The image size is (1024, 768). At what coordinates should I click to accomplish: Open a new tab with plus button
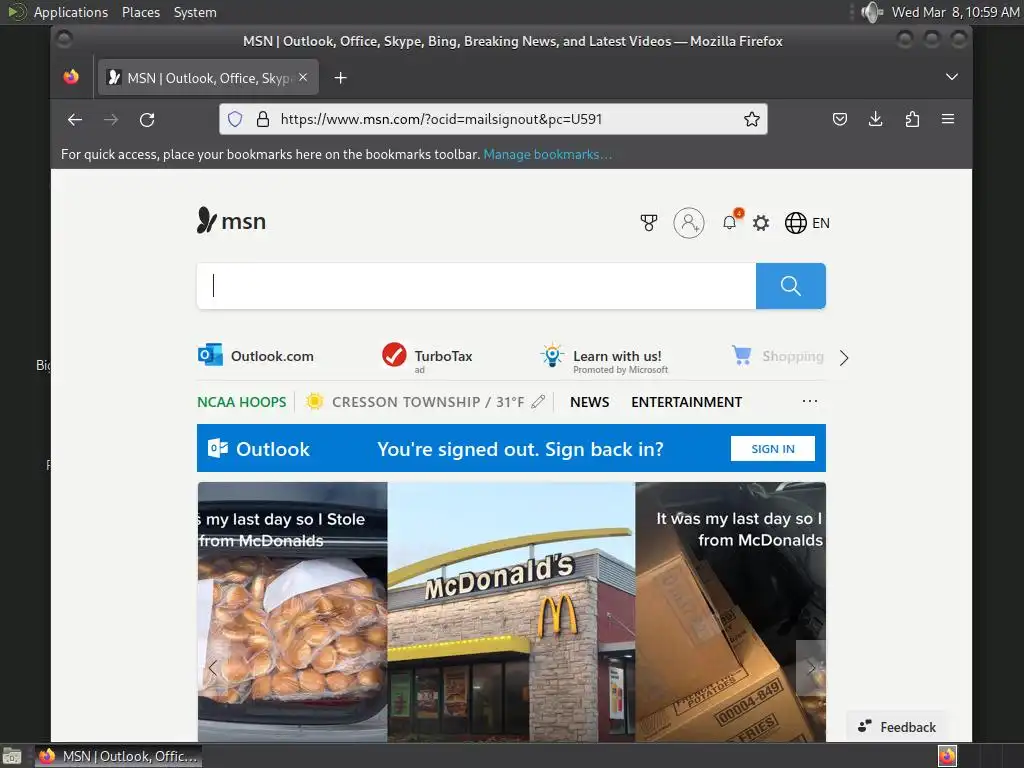click(x=340, y=78)
